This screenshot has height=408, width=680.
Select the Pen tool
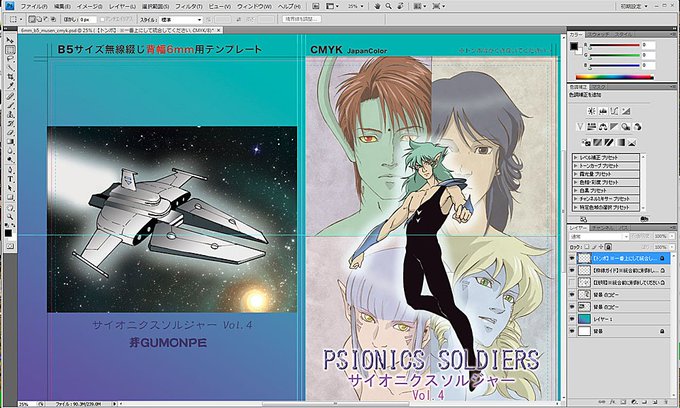point(10,170)
